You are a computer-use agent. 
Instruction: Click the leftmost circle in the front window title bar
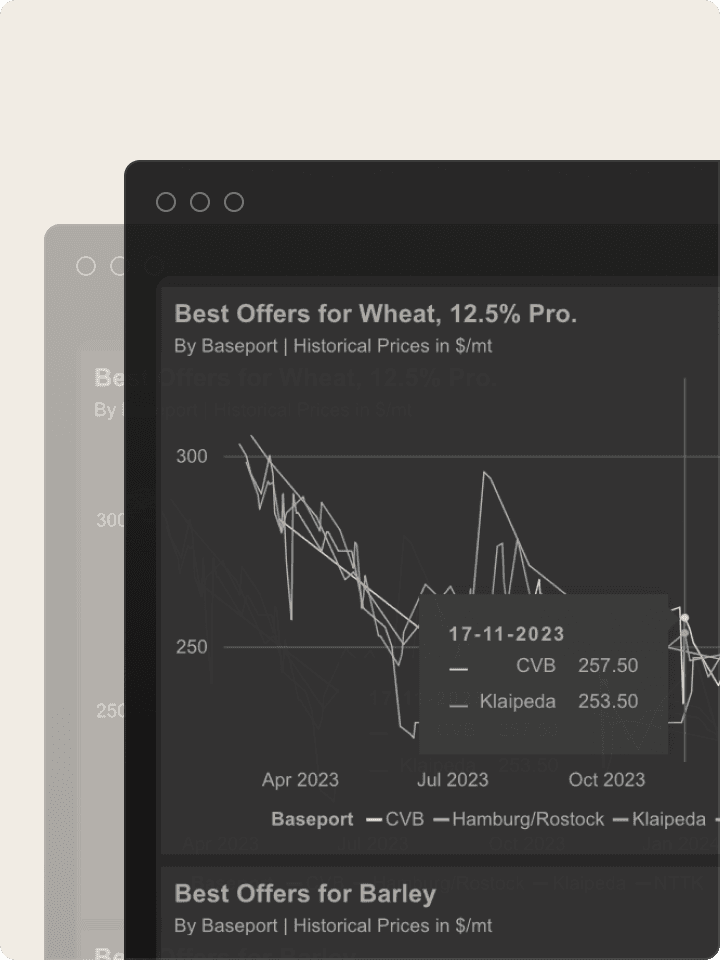166,202
